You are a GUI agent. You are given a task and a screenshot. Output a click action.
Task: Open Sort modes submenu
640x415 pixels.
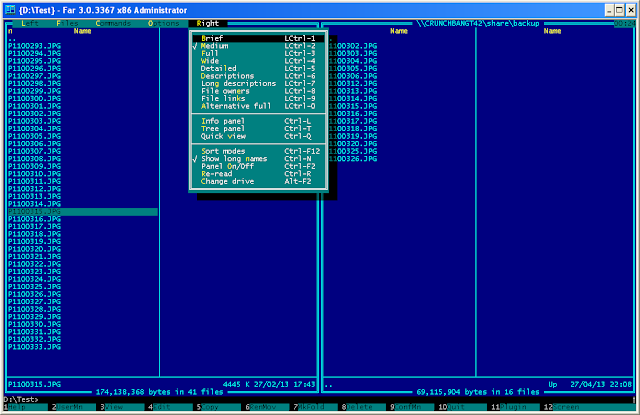coord(258,151)
